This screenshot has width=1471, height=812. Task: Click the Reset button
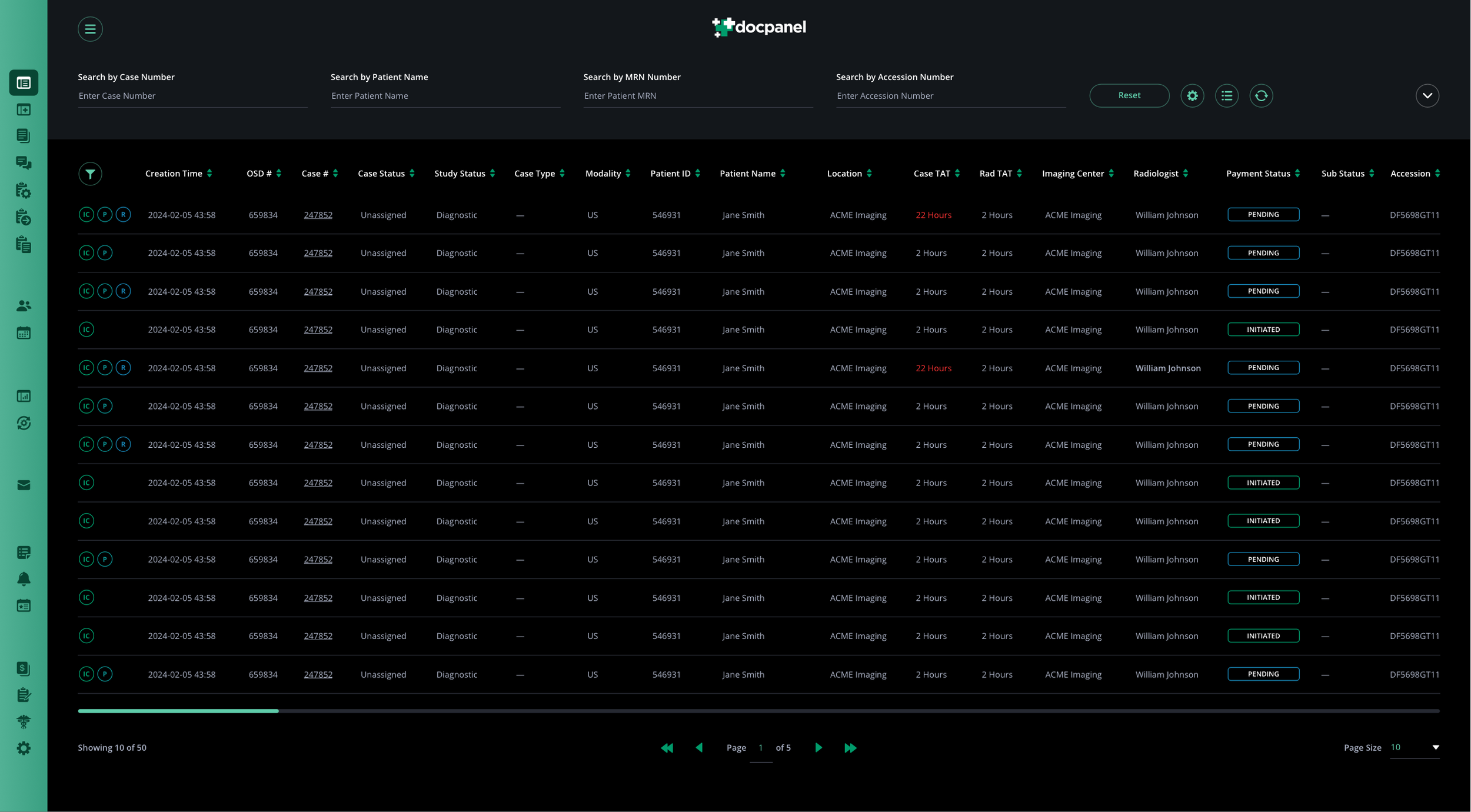click(1129, 95)
